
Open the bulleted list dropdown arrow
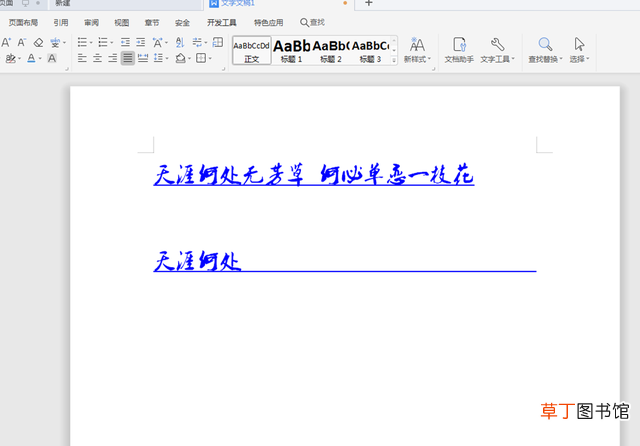pyautogui.click(x=91, y=43)
